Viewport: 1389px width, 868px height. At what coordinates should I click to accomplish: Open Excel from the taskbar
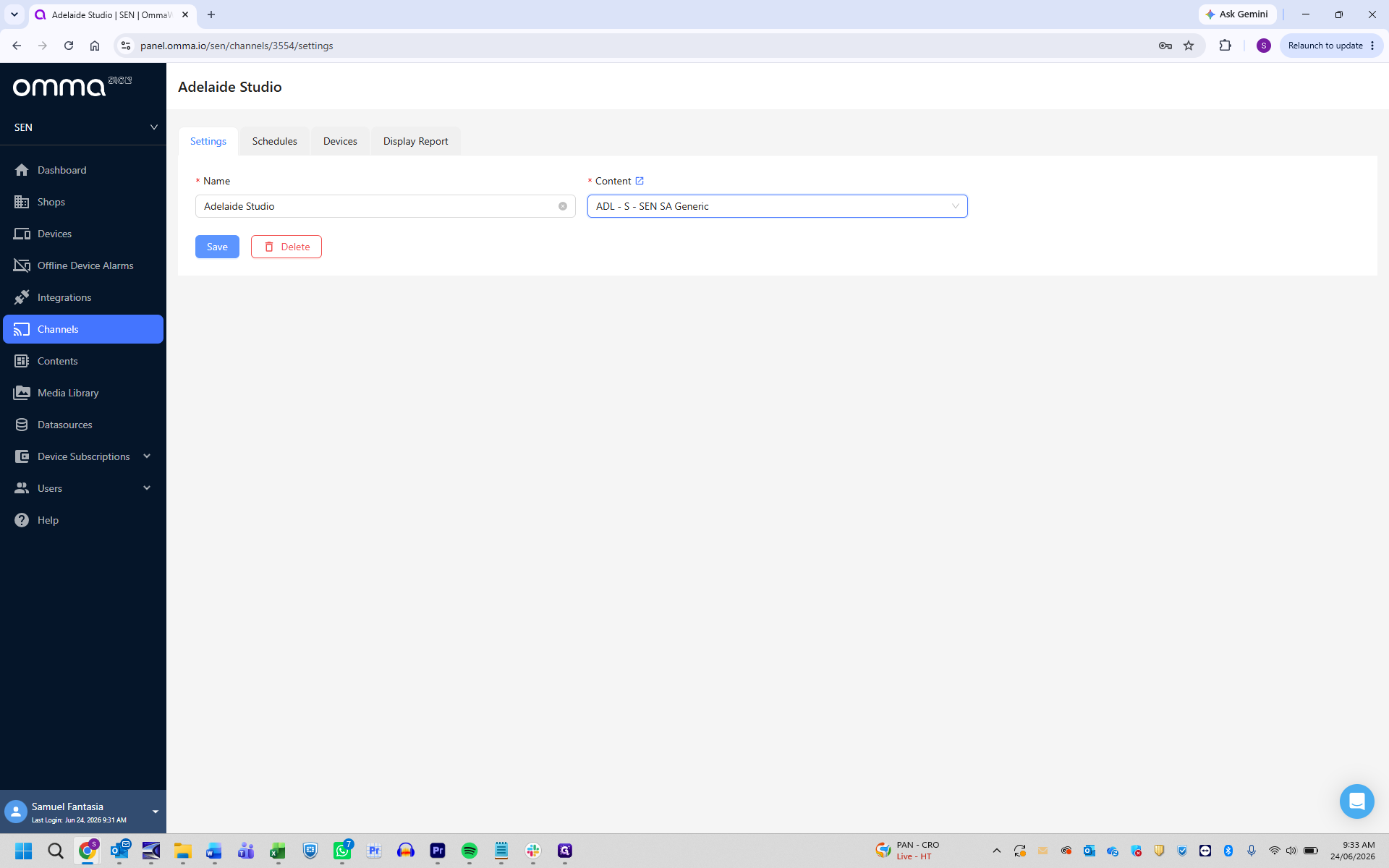coord(278,851)
